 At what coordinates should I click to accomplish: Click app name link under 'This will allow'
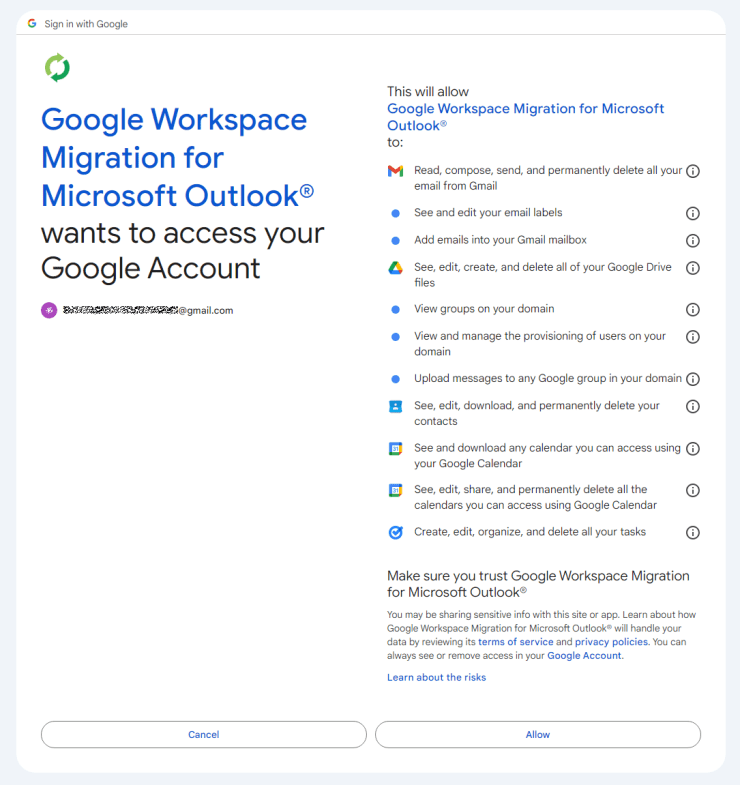525,117
